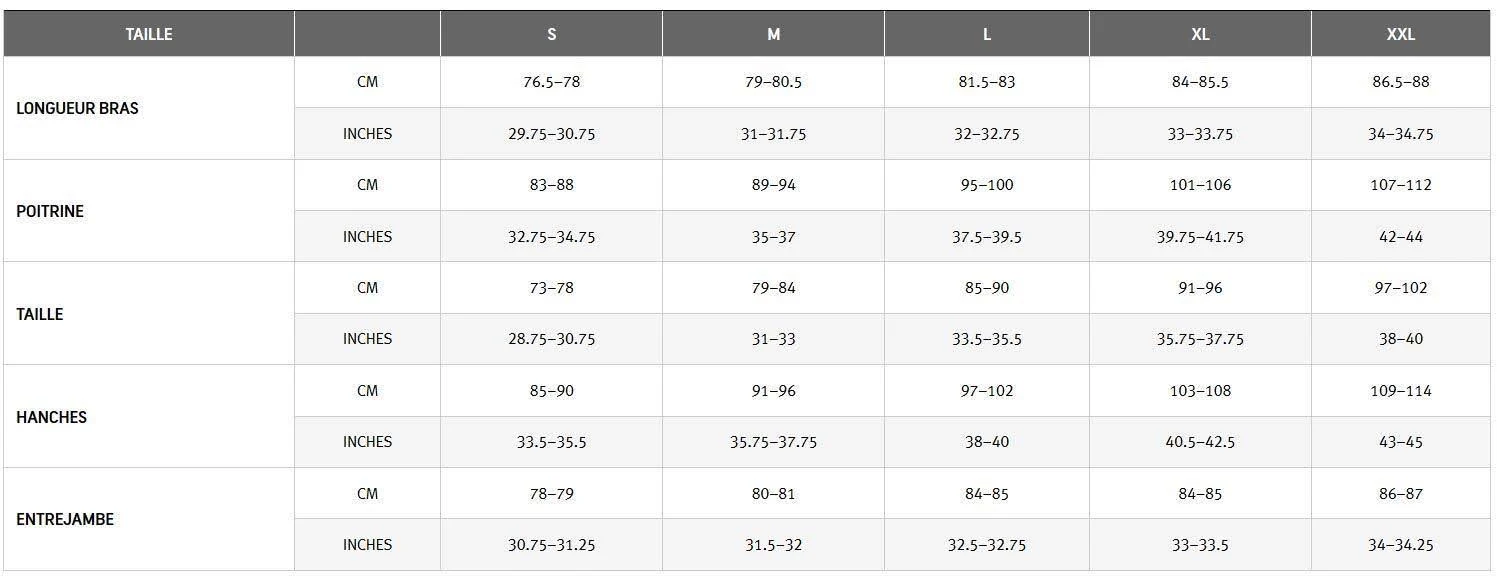
Task: Select the L size column header
Action: [x=987, y=34]
